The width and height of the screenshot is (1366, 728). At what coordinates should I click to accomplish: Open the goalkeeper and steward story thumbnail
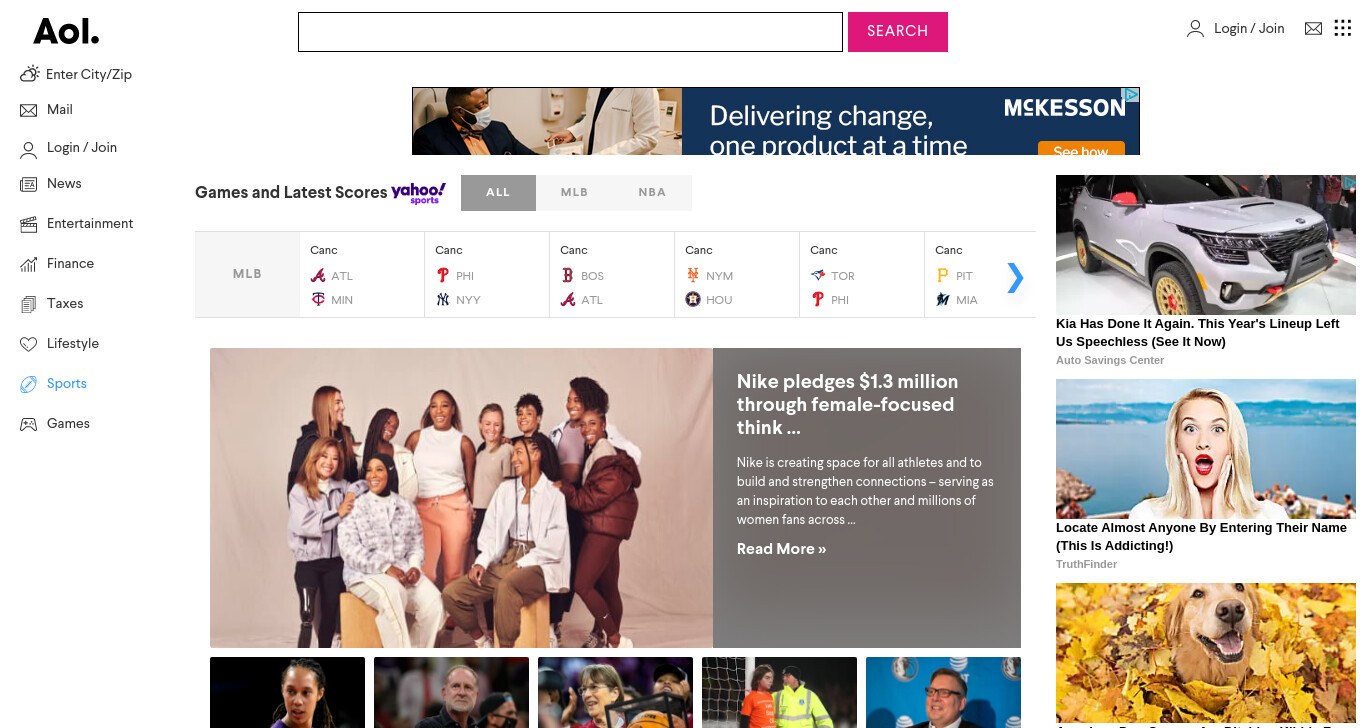click(779, 692)
